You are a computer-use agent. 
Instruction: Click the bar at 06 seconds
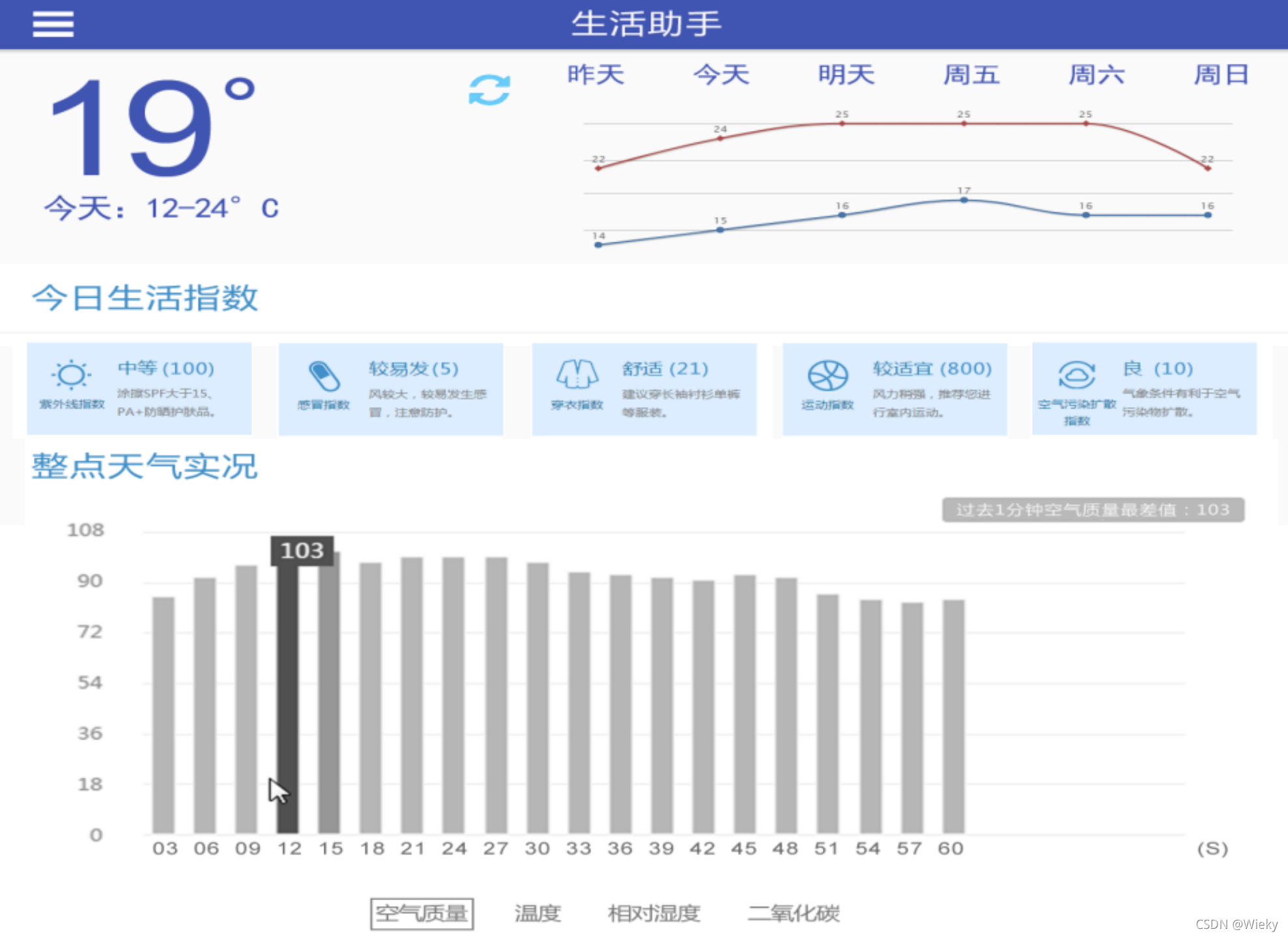pyautogui.click(x=205, y=705)
